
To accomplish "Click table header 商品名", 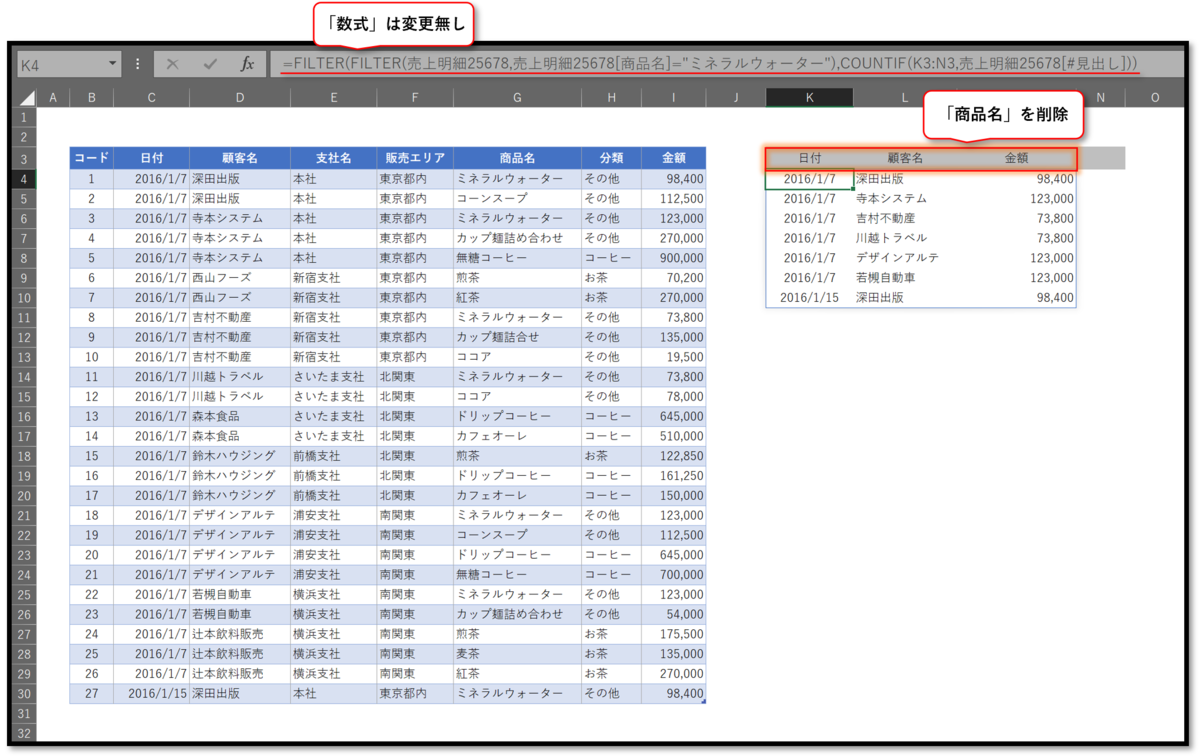I will tap(517, 158).
